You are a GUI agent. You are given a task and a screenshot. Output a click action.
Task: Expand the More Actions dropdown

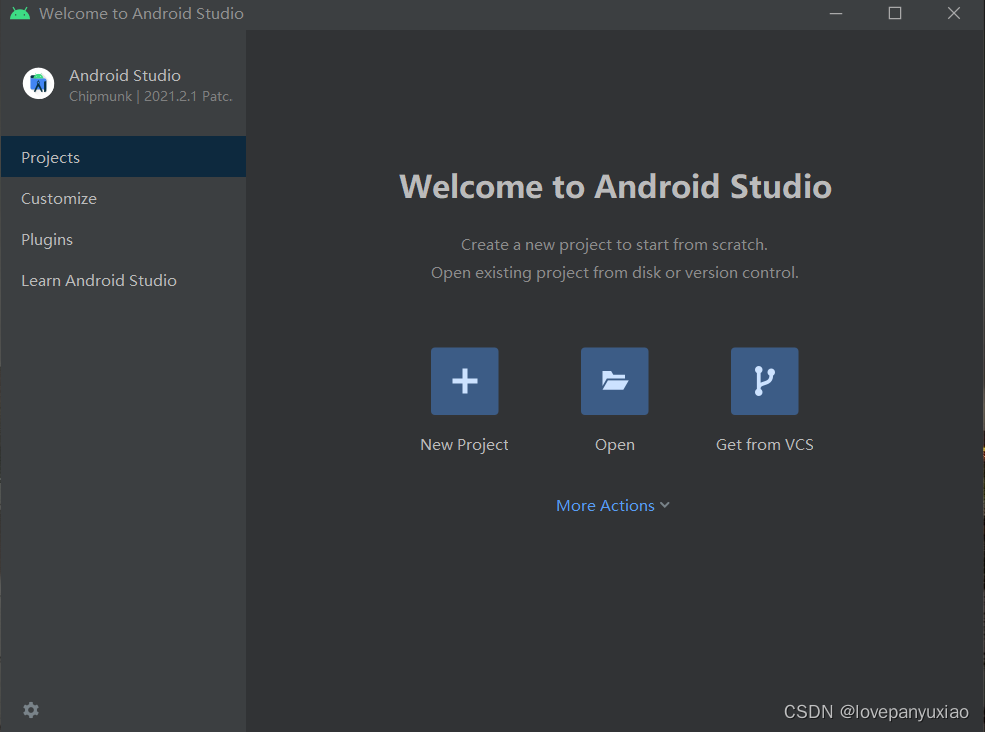pyautogui.click(x=612, y=505)
